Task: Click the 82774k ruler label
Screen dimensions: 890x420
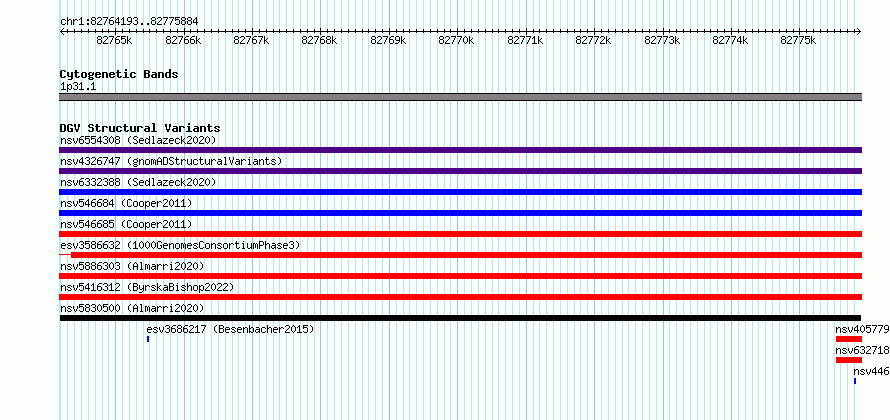Action: tap(730, 40)
